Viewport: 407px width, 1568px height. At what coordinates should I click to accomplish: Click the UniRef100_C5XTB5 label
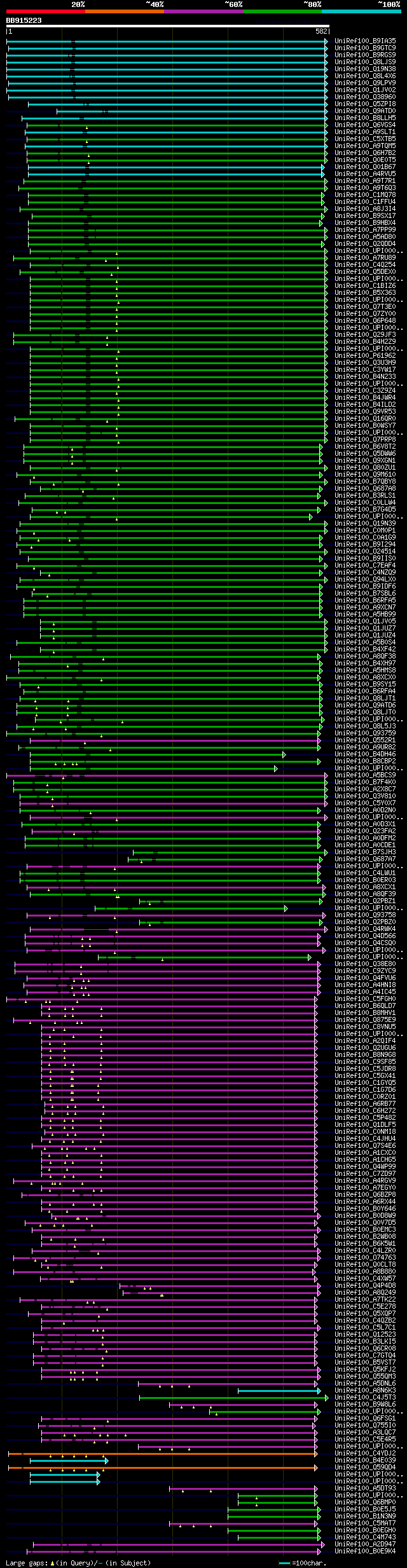[365, 139]
